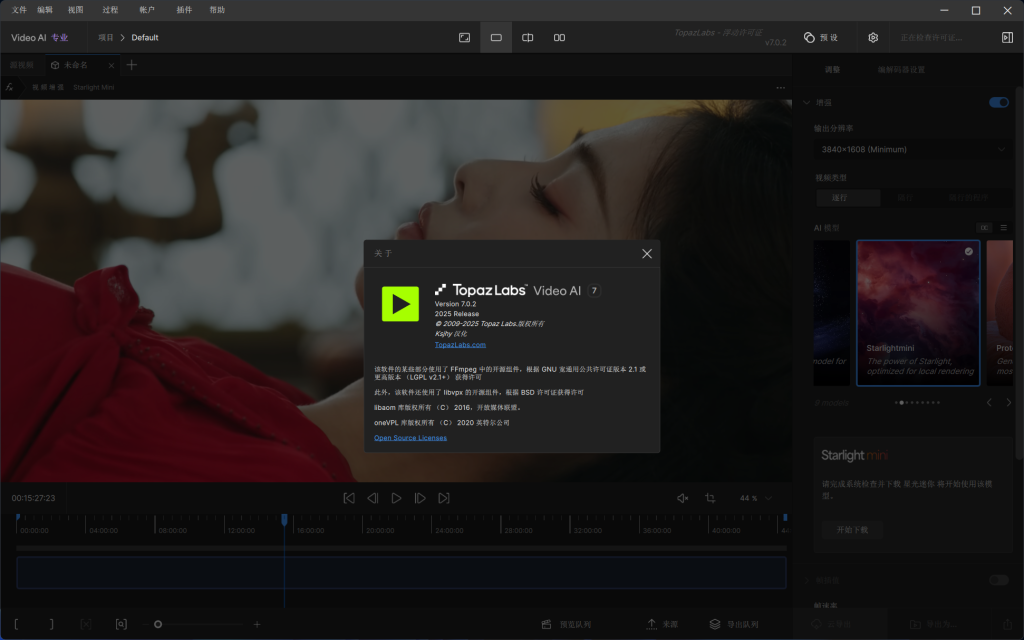Toggle the 增强 enhancement switch
This screenshot has width=1024, height=640.
pos(998,102)
